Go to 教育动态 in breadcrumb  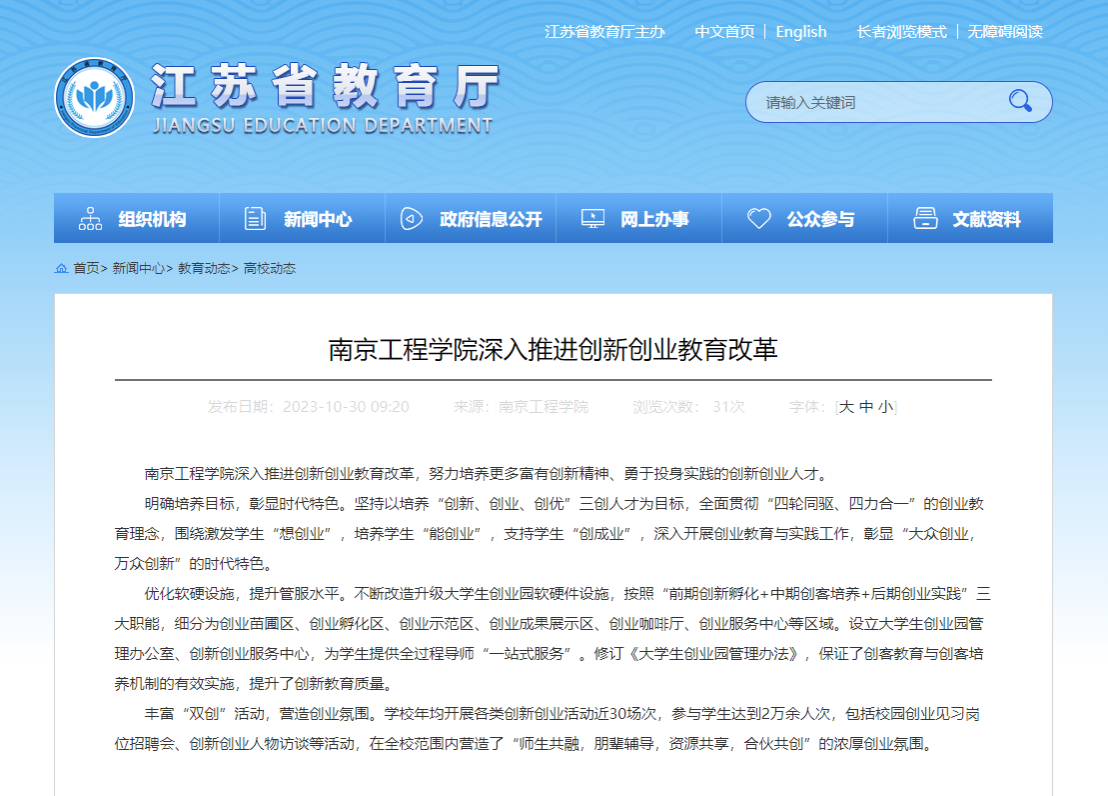tap(205, 269)
